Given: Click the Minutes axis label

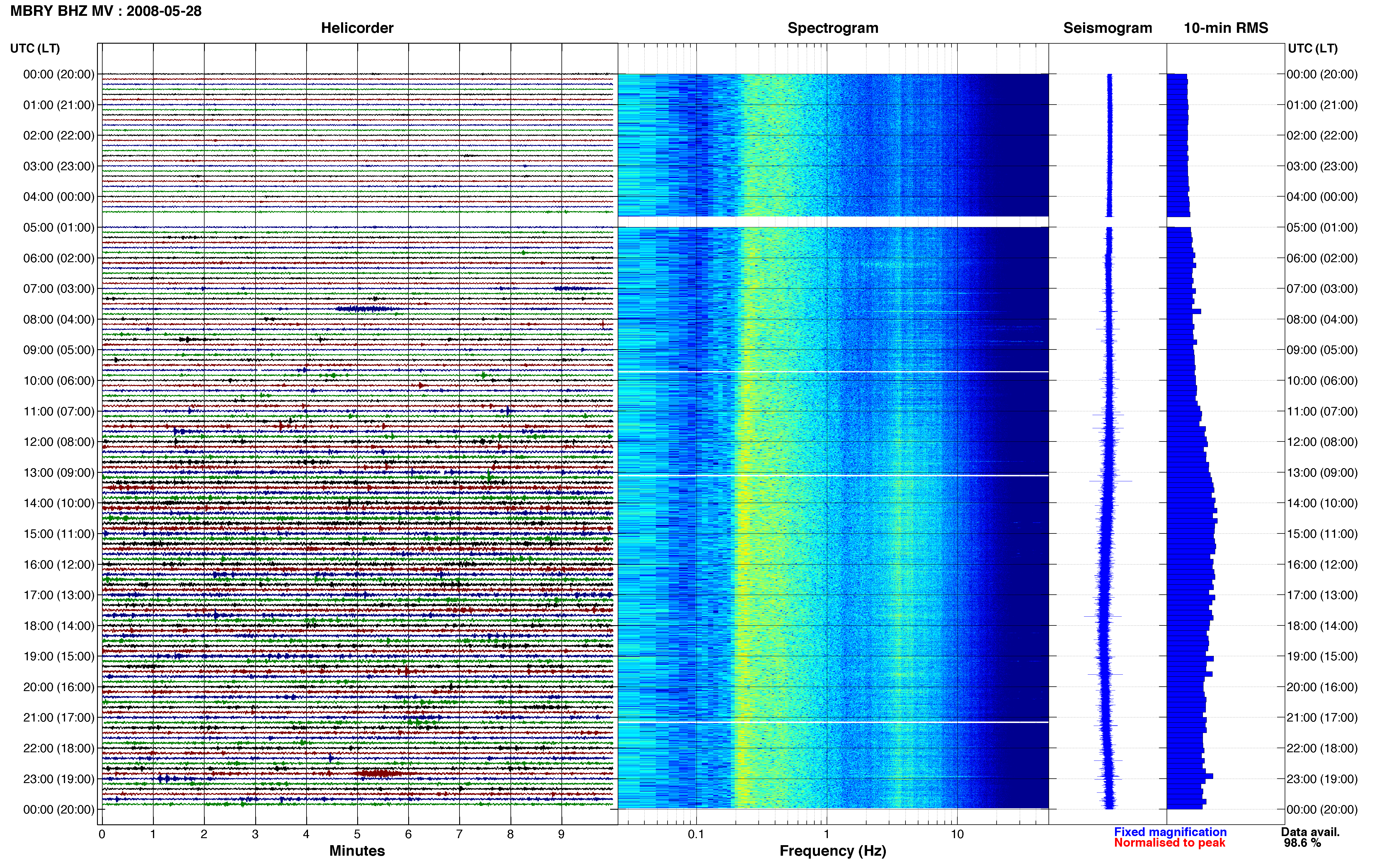Looking at the screenshot, I should [x=357, y=851].
